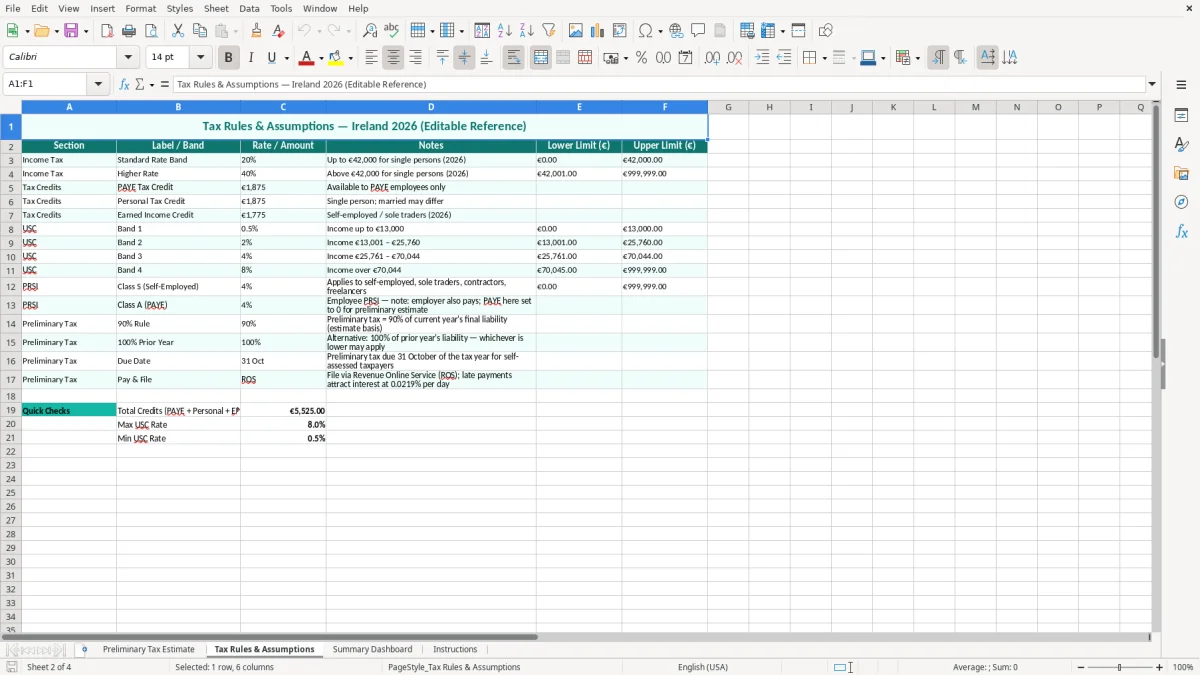Open the File menu
This screenshot has width=1200, height=675.
(13, 8)
